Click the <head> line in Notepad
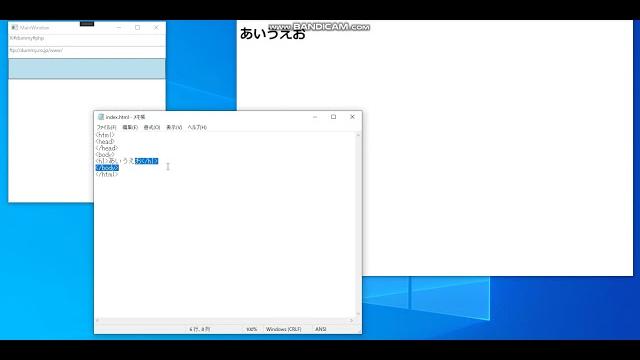 click(105, 142)
